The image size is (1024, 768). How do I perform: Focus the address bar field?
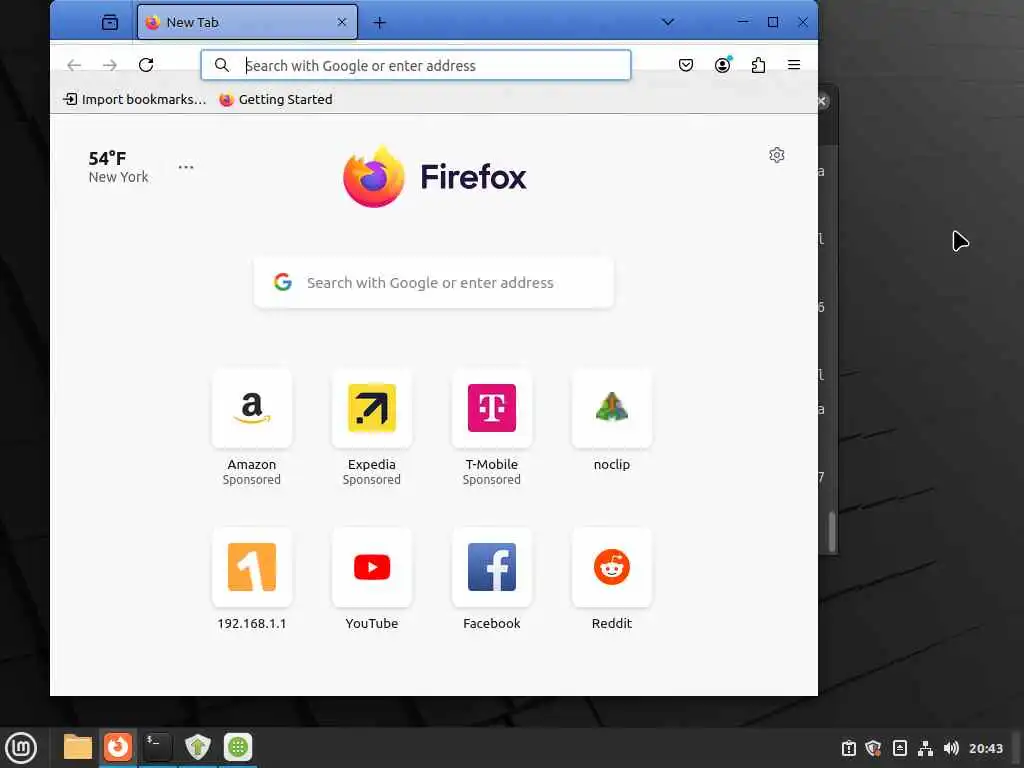415,65
